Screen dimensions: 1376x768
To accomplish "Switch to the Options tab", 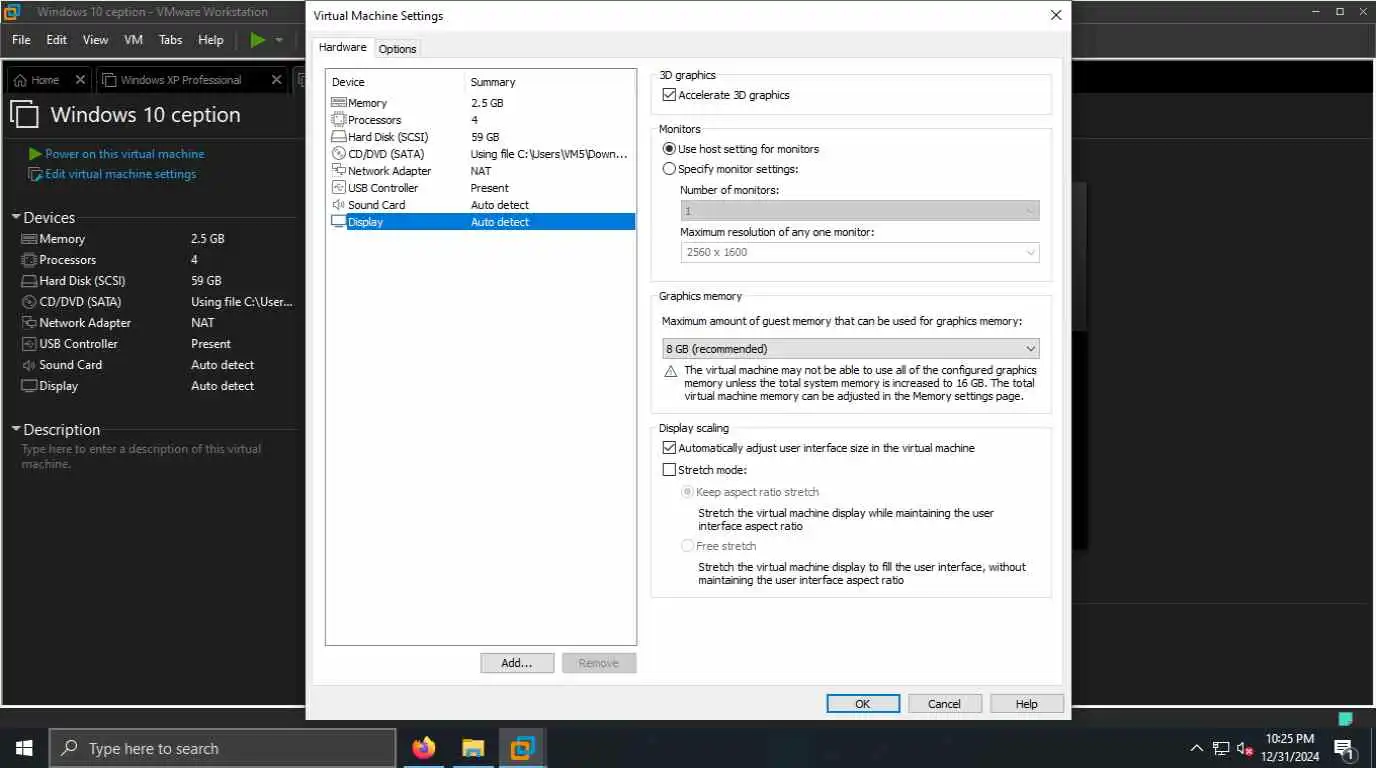I will pos(397,49).
